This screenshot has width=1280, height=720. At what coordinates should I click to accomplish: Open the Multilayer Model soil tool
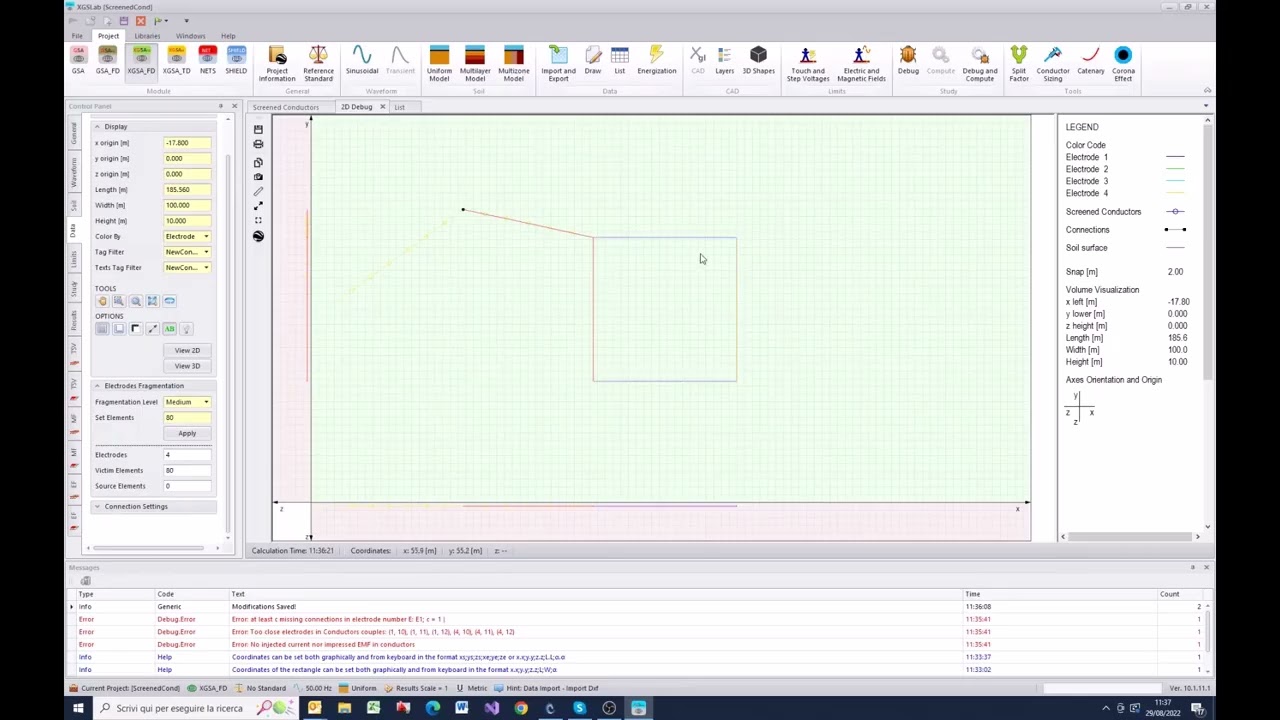[475, 64]
